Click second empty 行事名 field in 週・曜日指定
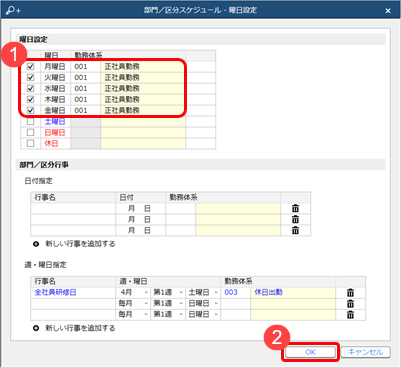This screenshot has width=401, height=368. tap(73, 314)
